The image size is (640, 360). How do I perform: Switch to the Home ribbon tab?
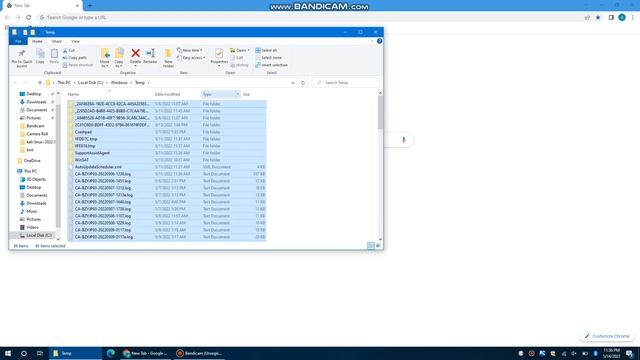[37, 41]
